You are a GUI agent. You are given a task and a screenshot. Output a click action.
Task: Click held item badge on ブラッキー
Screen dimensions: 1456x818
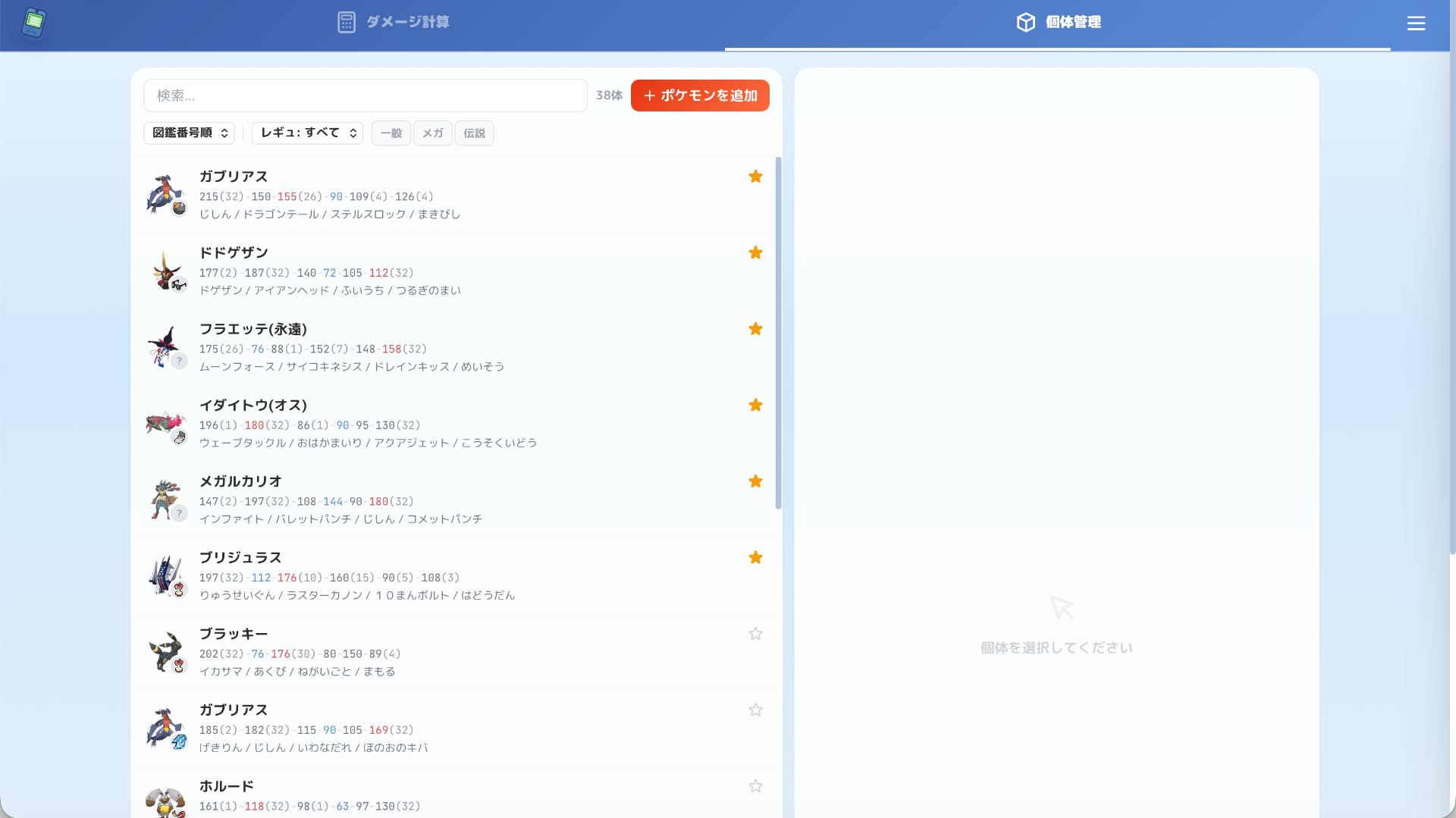coord(179,666)
